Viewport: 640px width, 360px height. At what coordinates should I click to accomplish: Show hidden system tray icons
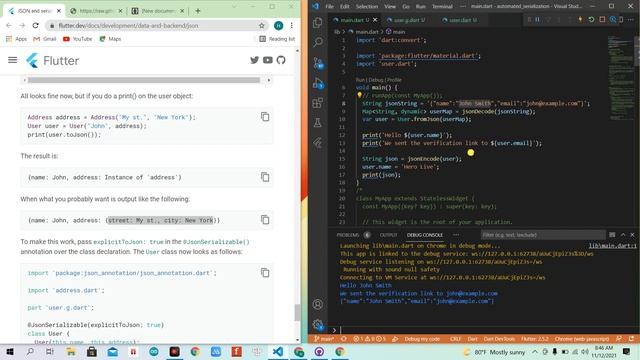point(534,351)
